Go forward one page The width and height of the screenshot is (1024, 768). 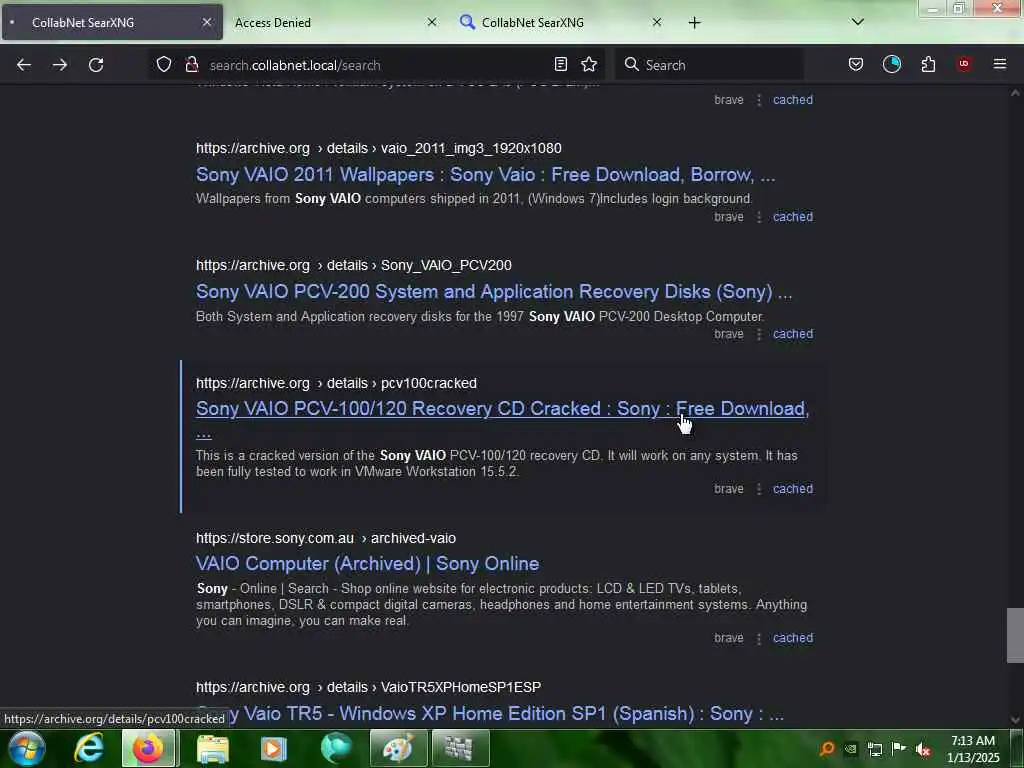pos(60,65)
